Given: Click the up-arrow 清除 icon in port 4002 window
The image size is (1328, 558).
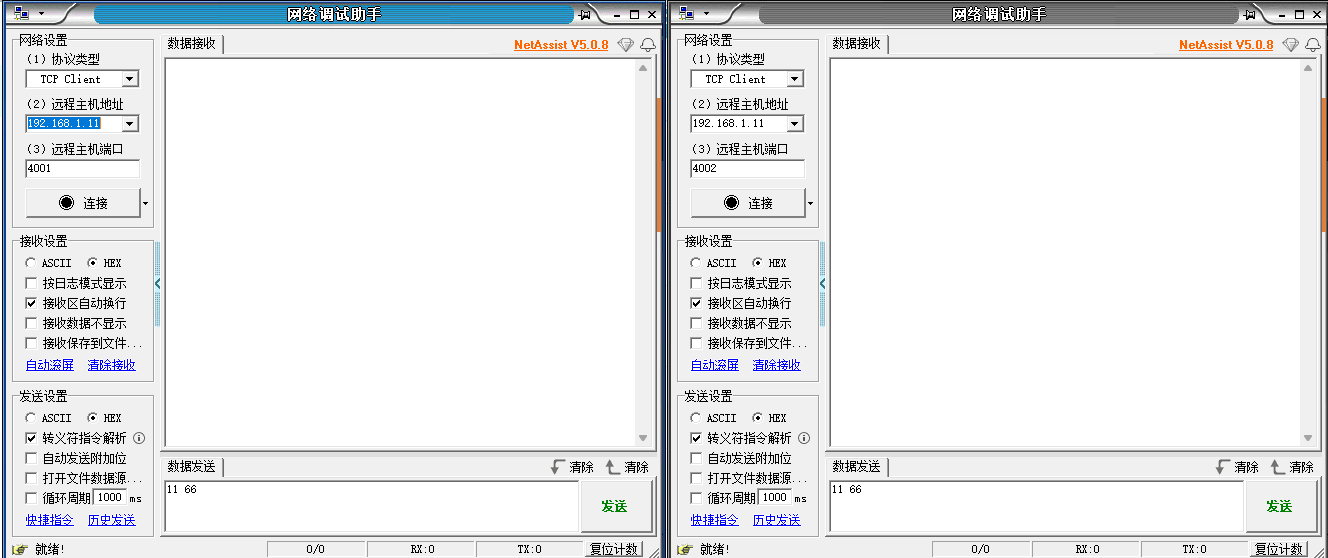Looking at the screenshot, I should 1278,467.
